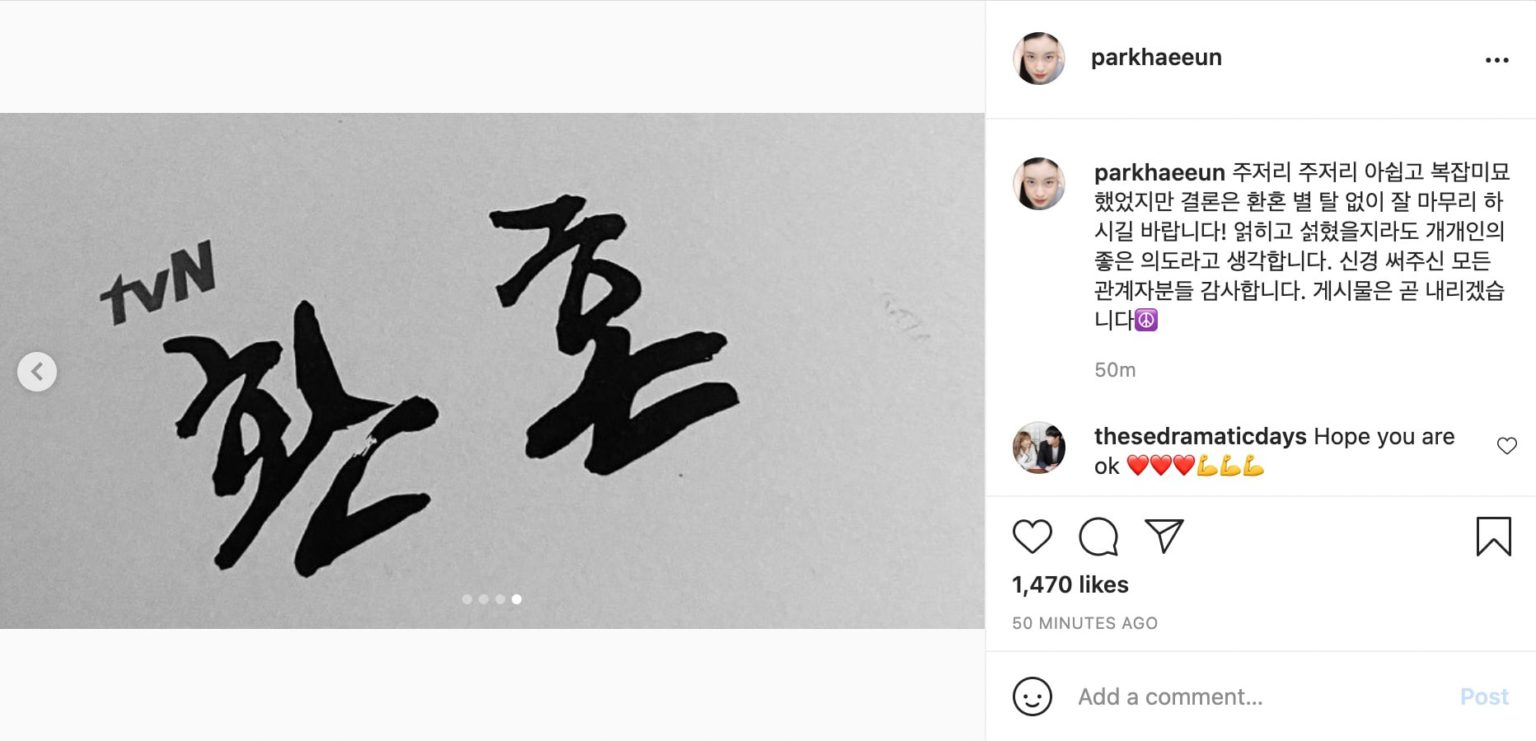Click the 50 minutes ago timestamp
Image resolution: width=1536 pixels, height=741 pixels.
click(1085, 623)
